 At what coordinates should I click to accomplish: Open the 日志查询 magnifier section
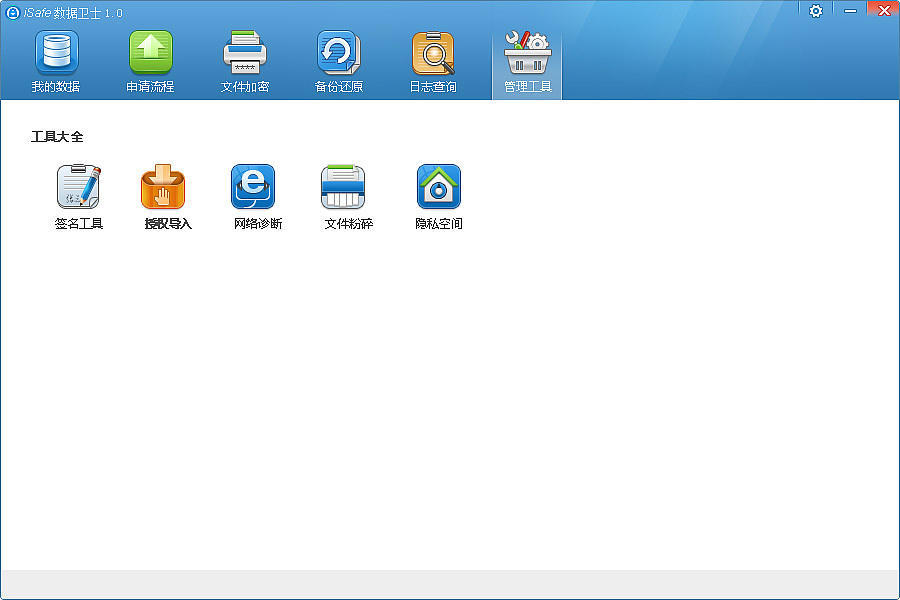pyautogui.click(x=433, y=62)
